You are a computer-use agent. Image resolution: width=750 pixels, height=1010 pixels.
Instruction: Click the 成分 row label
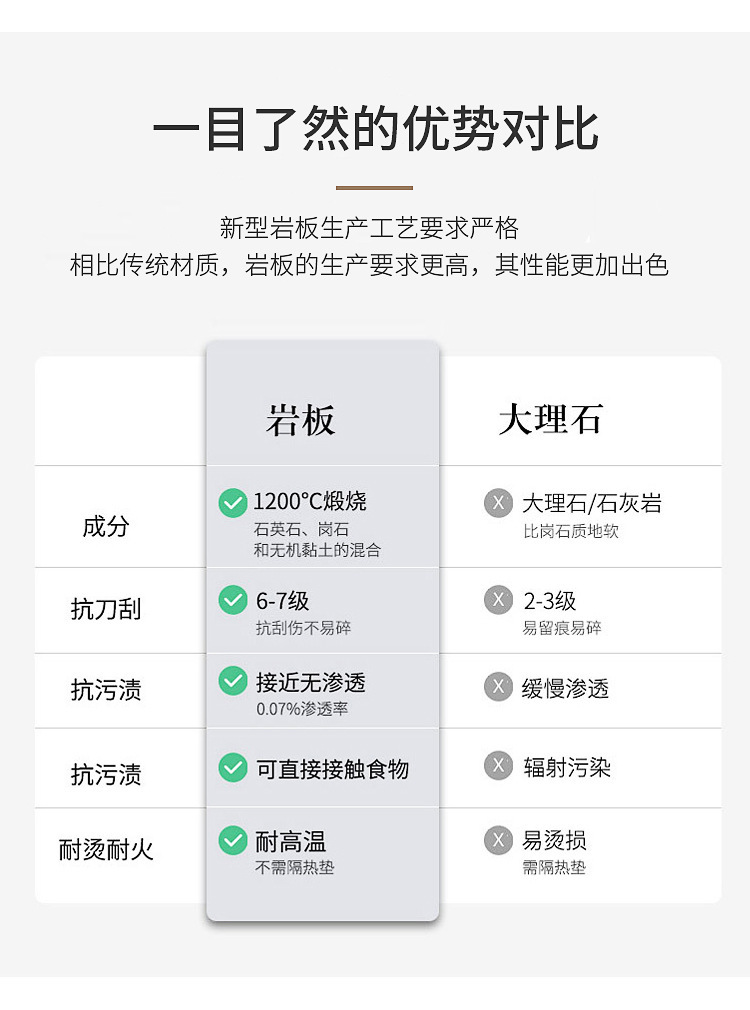106,526
